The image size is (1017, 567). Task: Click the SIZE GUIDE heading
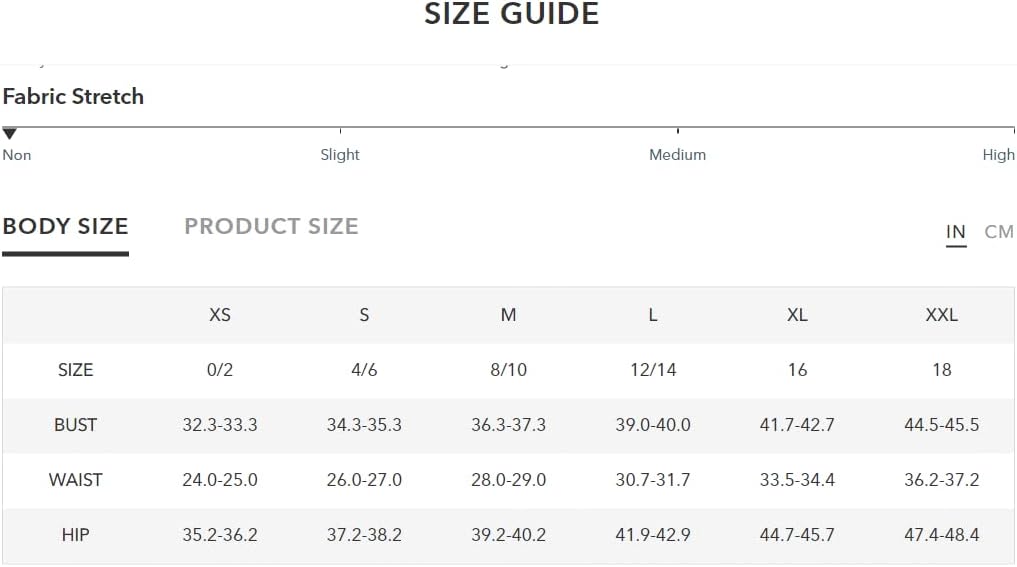tap(512, 14)
